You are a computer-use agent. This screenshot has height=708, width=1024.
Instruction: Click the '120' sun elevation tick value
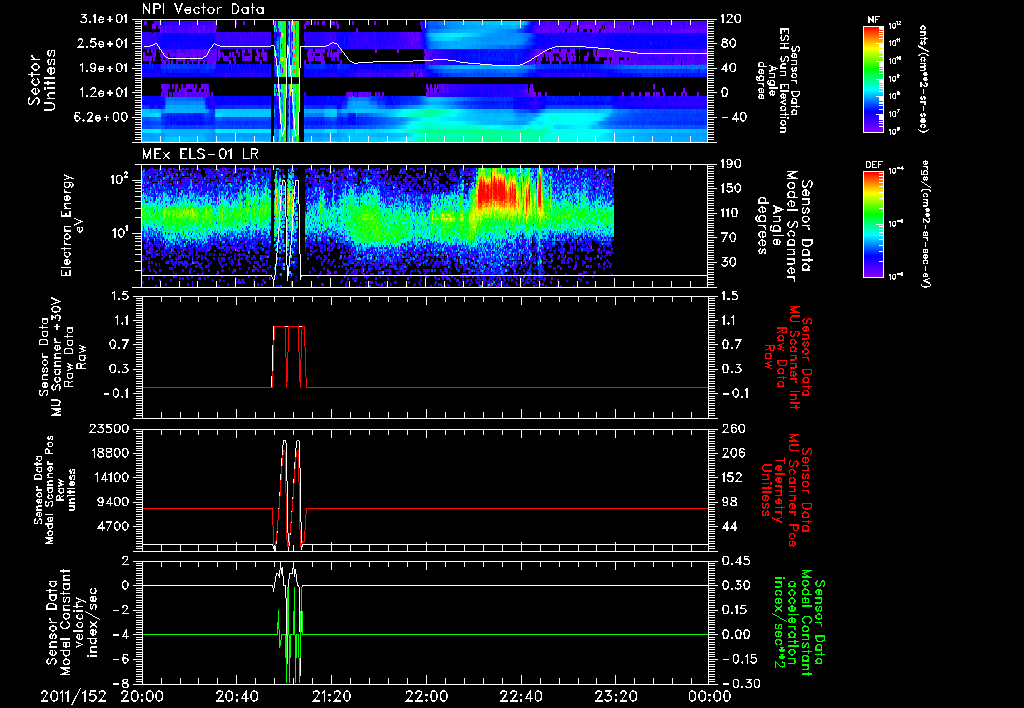[732, 19]
